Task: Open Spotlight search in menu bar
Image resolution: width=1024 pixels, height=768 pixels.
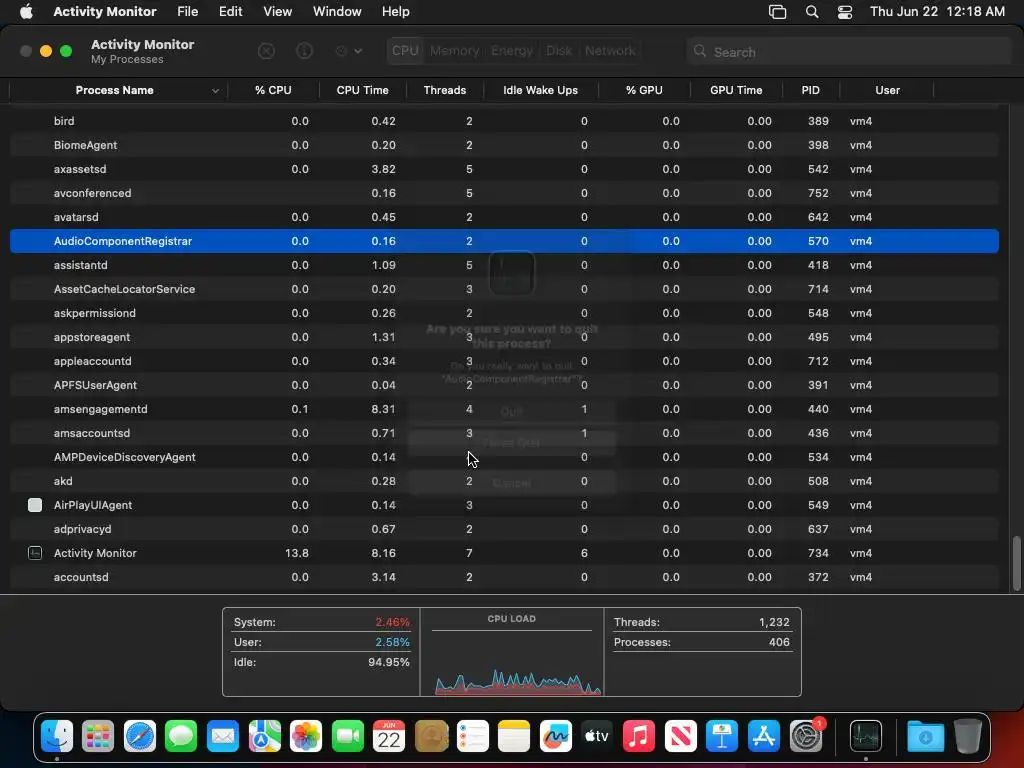Action: [812, 12]
